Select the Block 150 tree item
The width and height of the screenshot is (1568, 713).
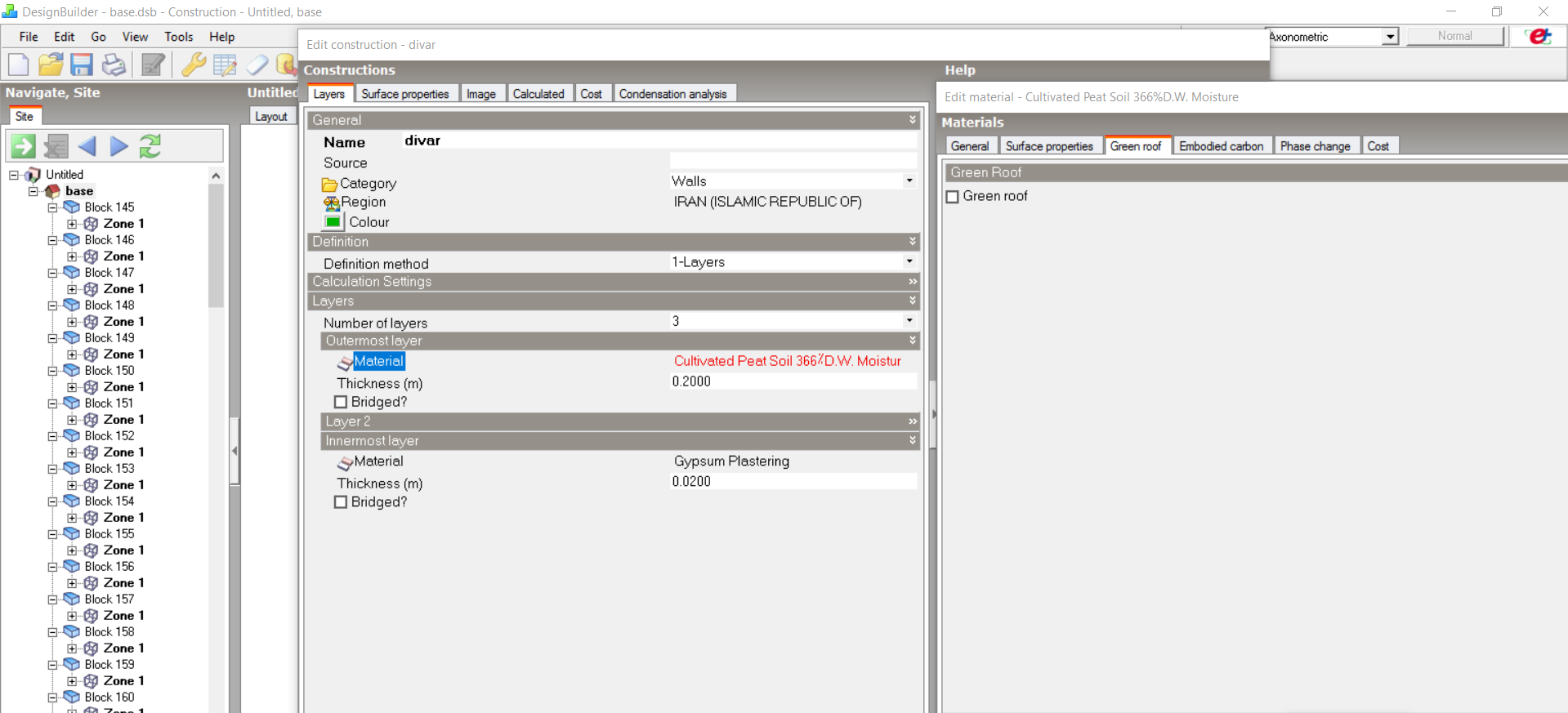pyautogui.click(x=109, y=371)
